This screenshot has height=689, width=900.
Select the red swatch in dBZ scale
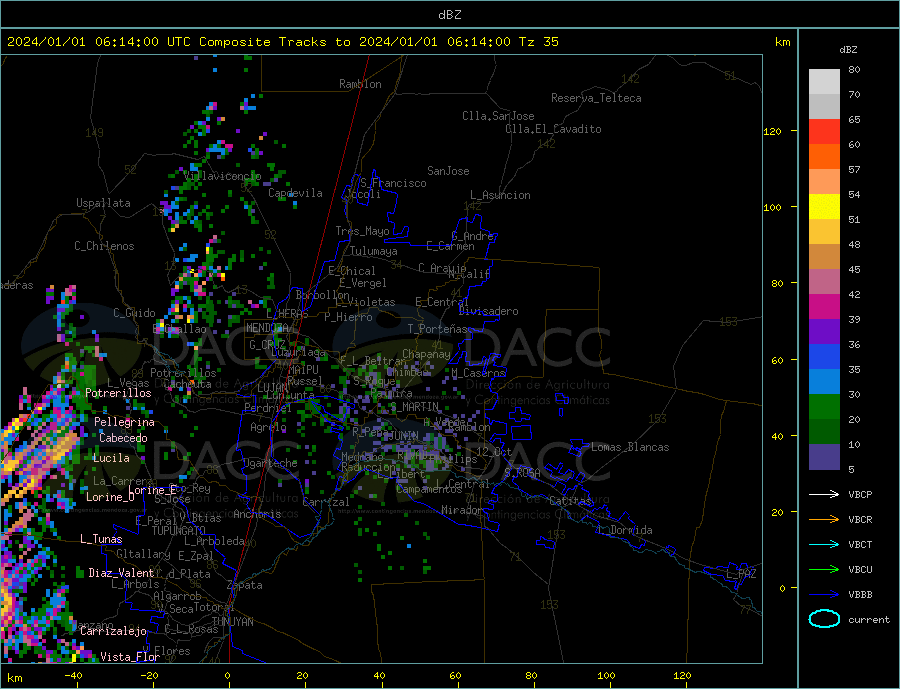click(824, 131)
